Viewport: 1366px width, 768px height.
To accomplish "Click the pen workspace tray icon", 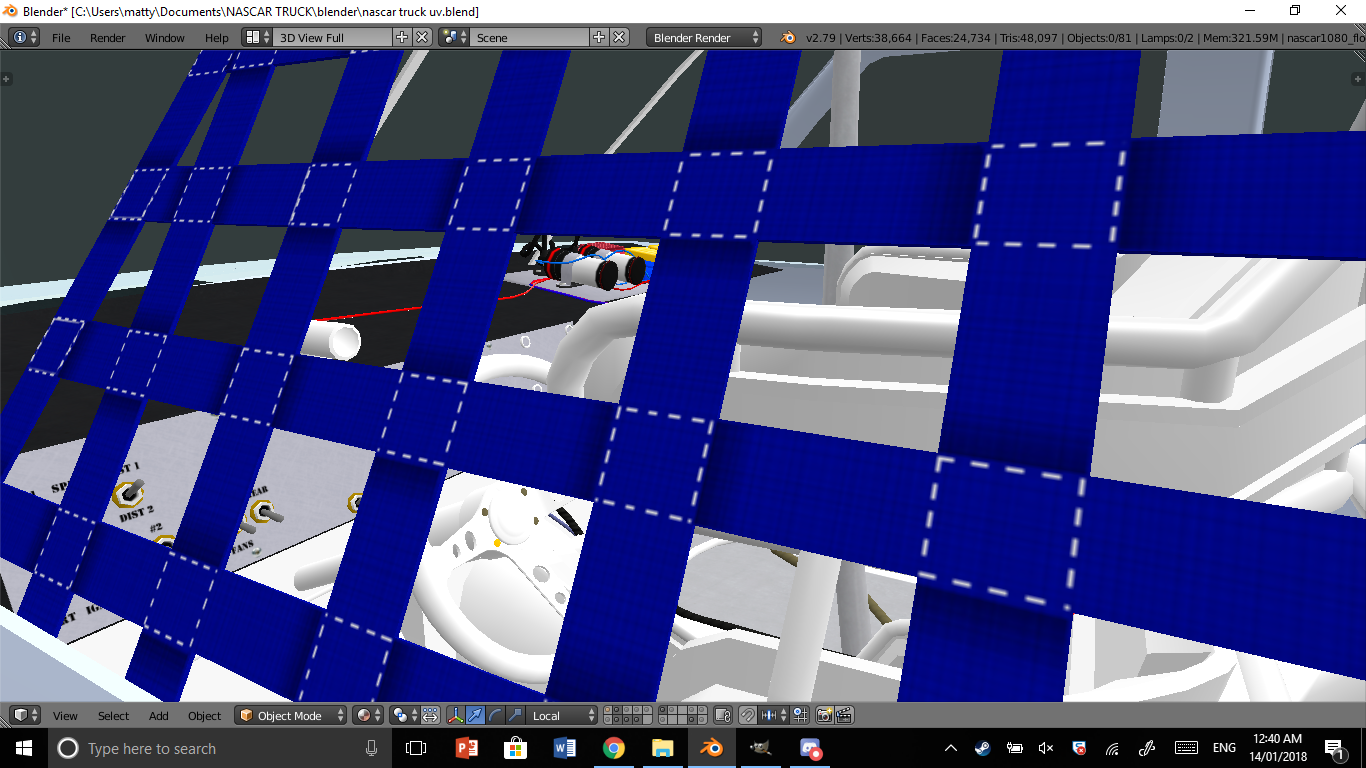I will 1147,748.
